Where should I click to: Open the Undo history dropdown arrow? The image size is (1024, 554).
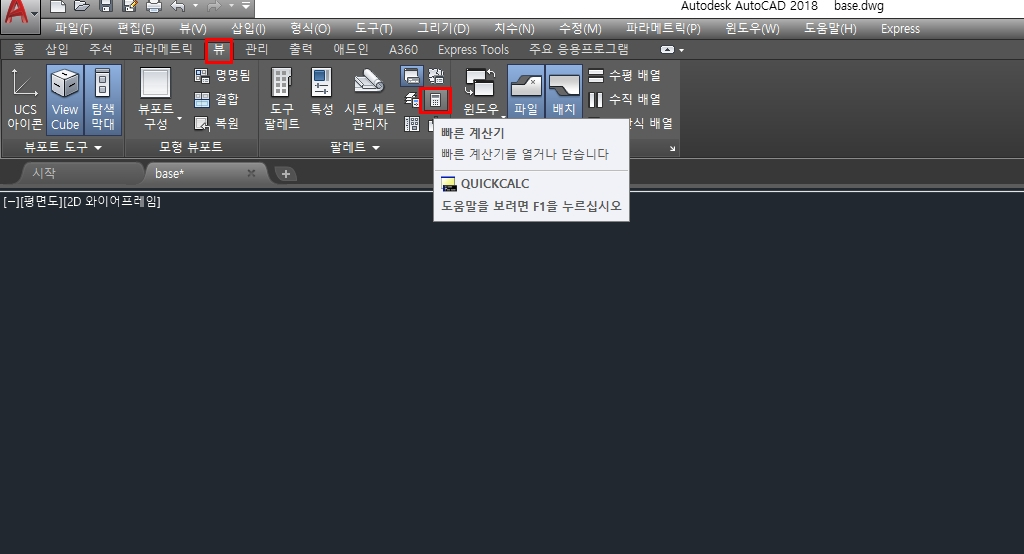(x=195, y=7)
